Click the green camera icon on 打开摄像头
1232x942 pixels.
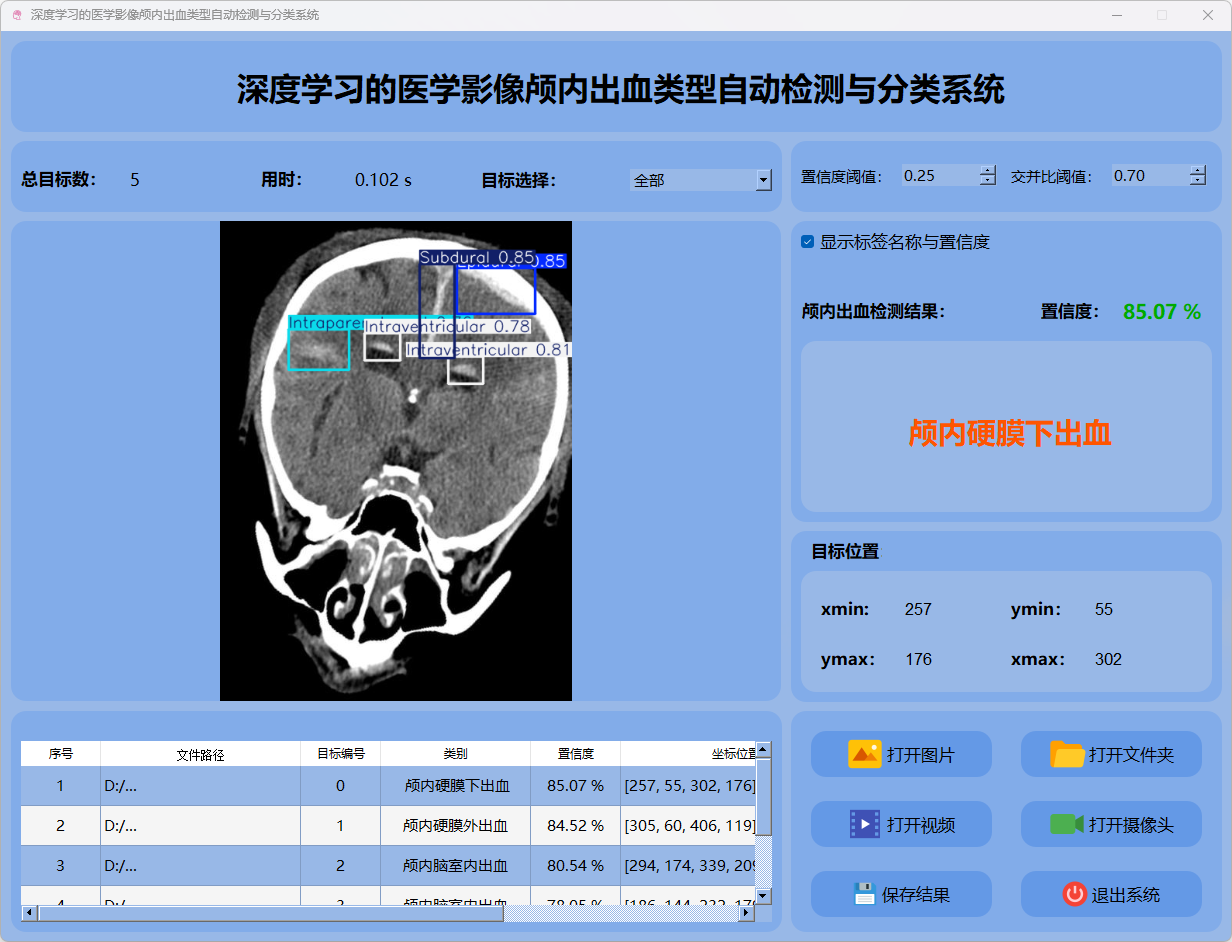(1067, 824)
